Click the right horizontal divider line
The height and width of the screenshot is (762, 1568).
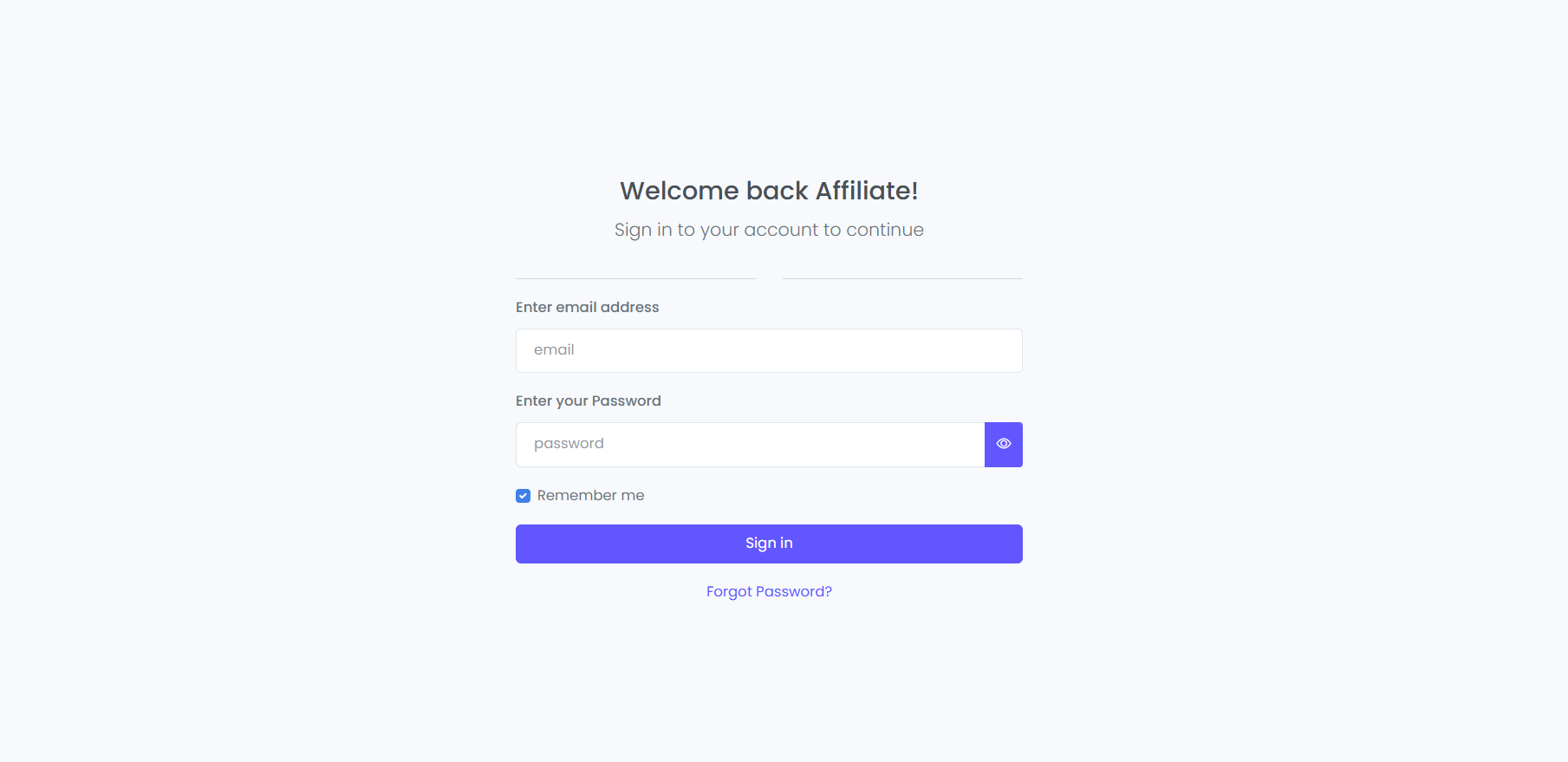(x=902, y=278)
